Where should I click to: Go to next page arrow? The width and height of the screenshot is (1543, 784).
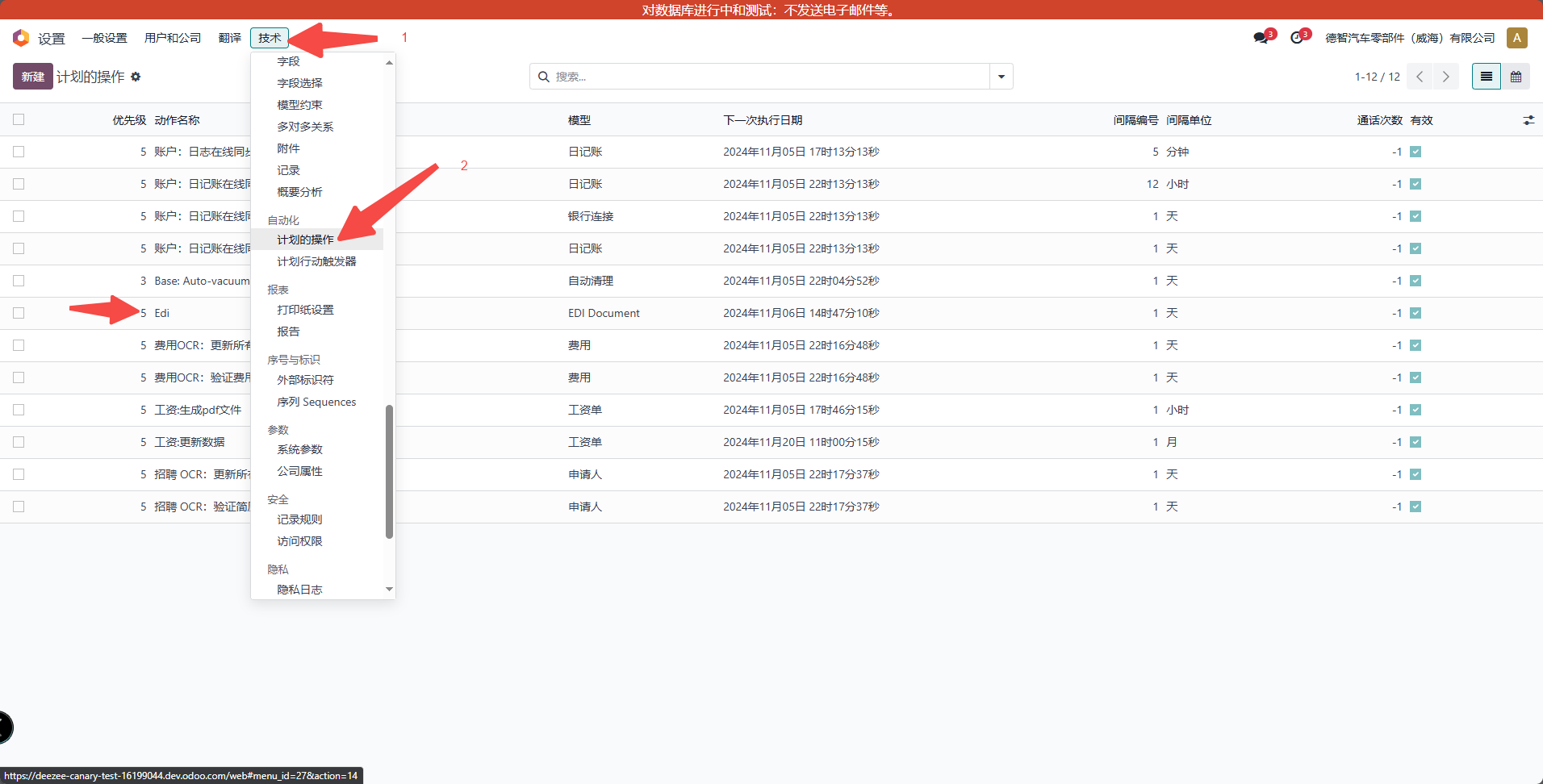1445,77
